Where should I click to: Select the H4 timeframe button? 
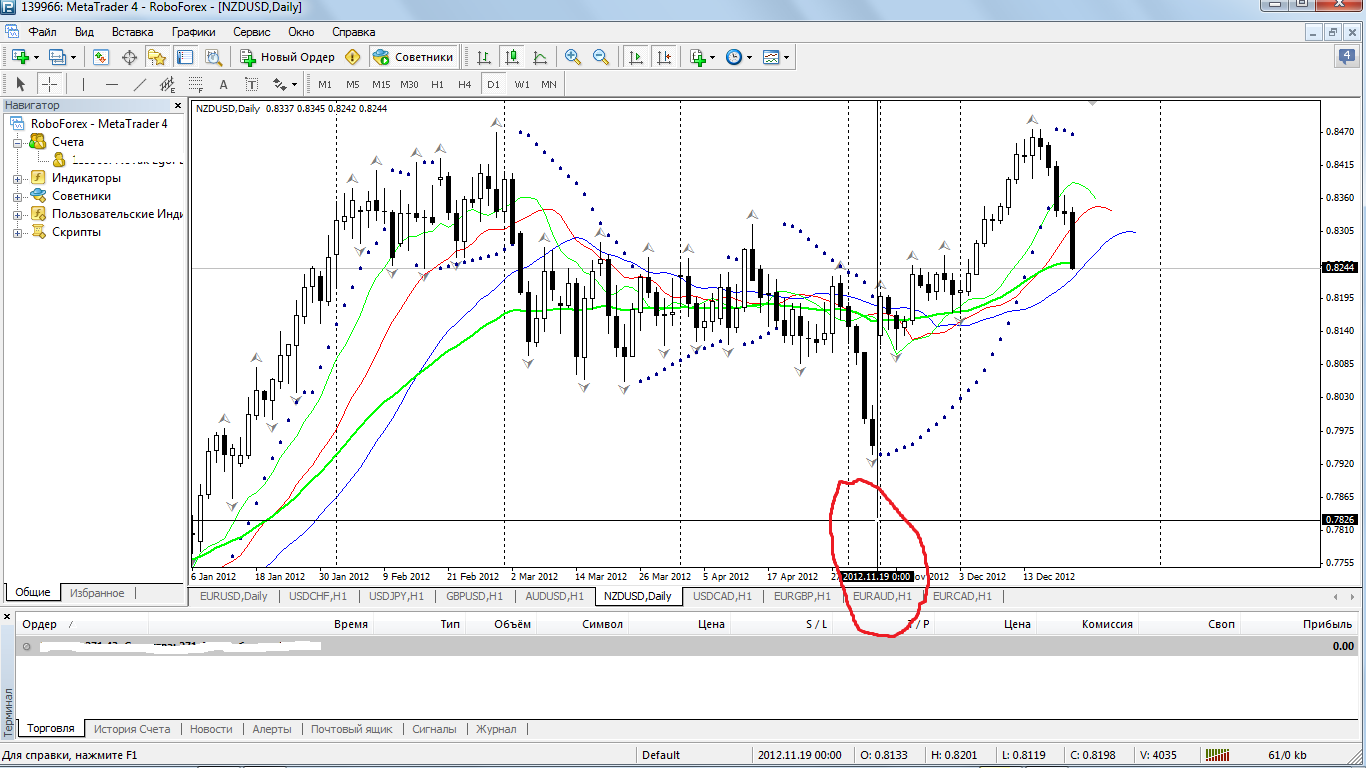[464, 84]
